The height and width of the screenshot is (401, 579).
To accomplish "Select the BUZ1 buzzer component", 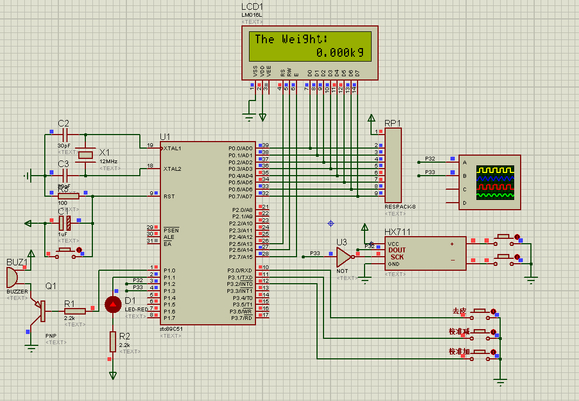I will tap(12, 278).
